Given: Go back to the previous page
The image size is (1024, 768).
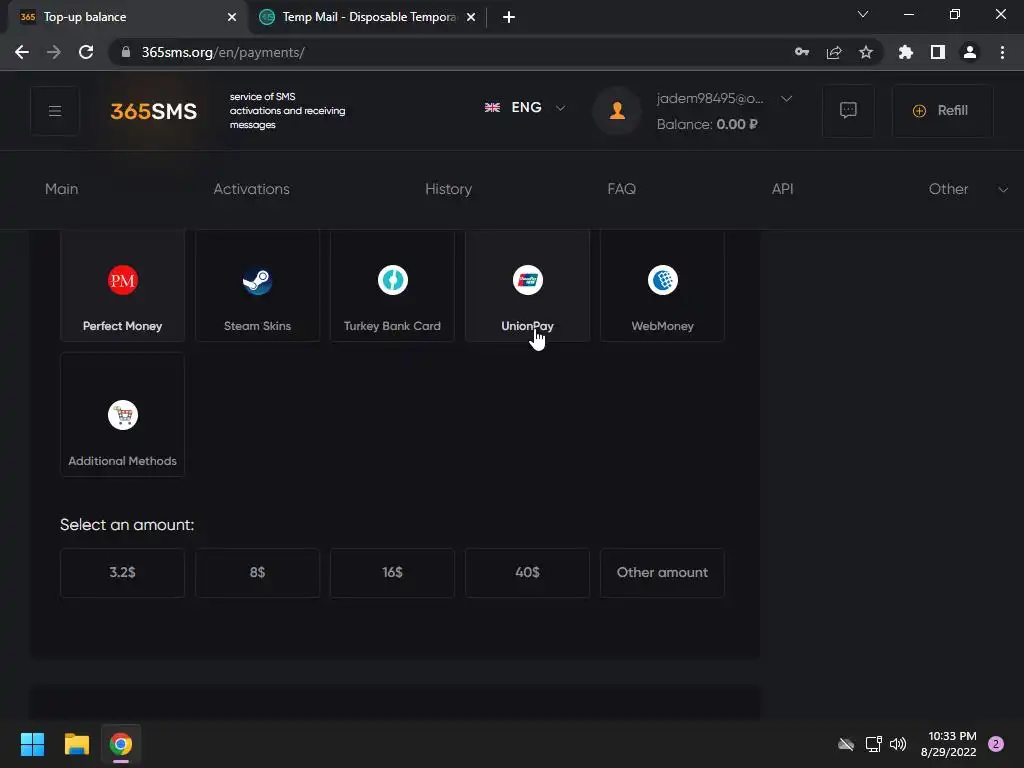Looking at the screenshot, I should click(x=22, y=52).
